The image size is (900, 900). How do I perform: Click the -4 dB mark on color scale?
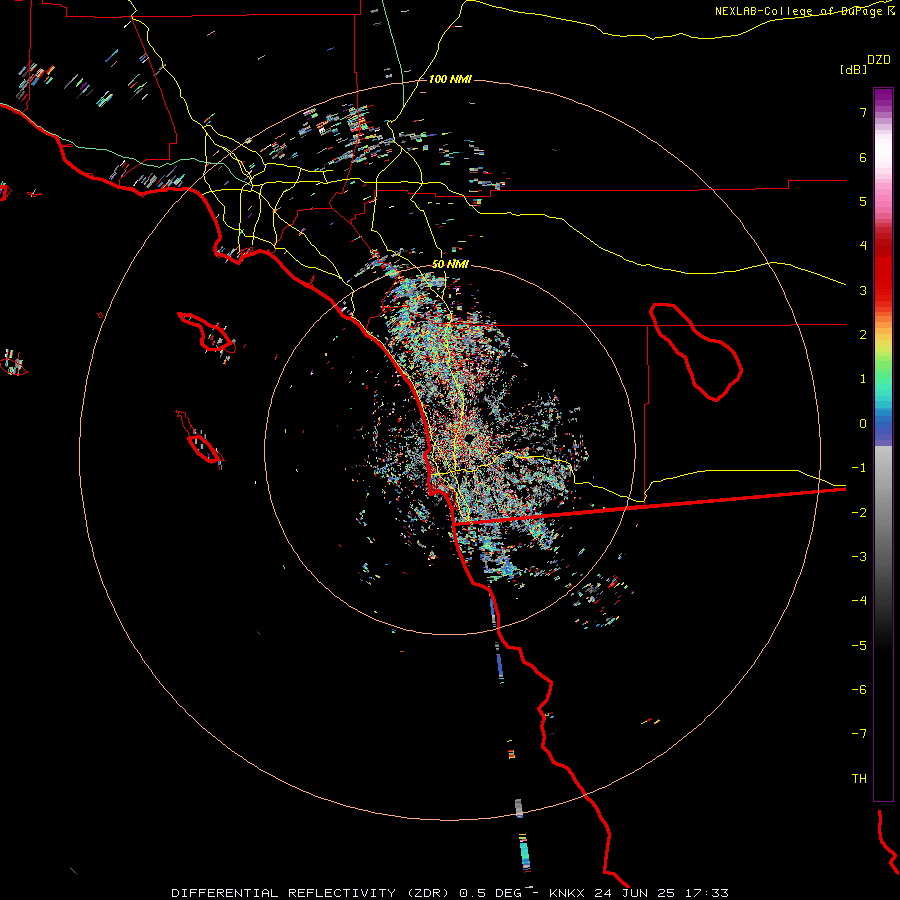pyautogui.click(x=859, y=600)
